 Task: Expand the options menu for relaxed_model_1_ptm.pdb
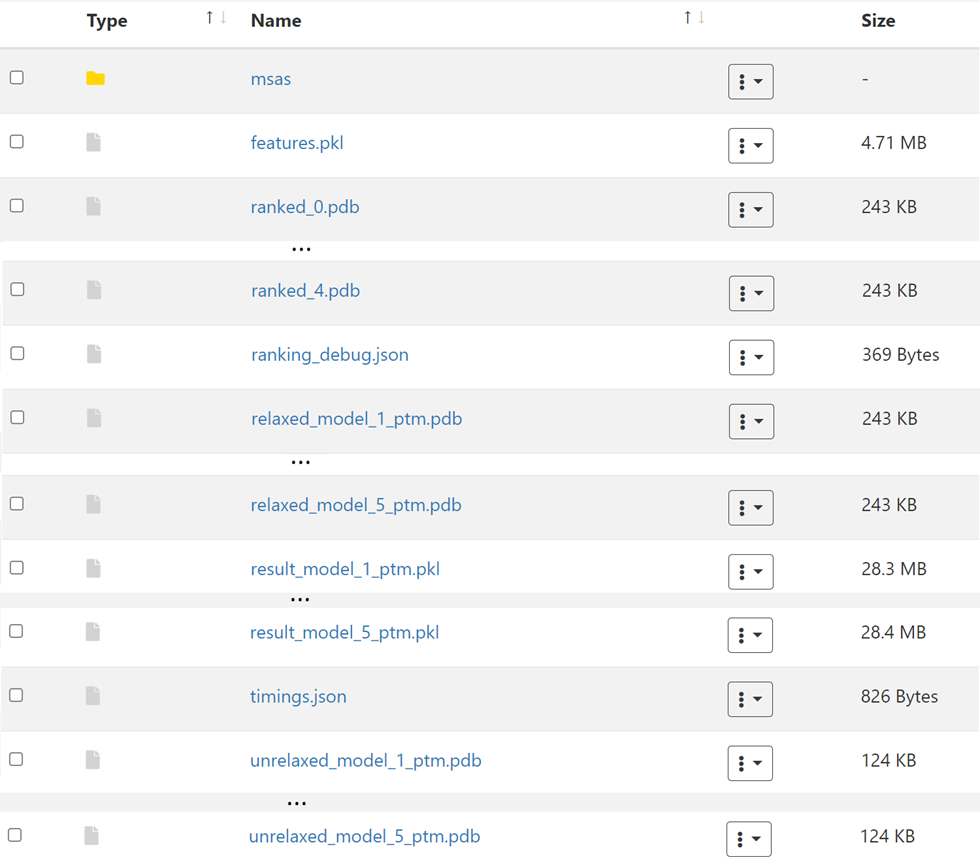(x=750, y=422)
